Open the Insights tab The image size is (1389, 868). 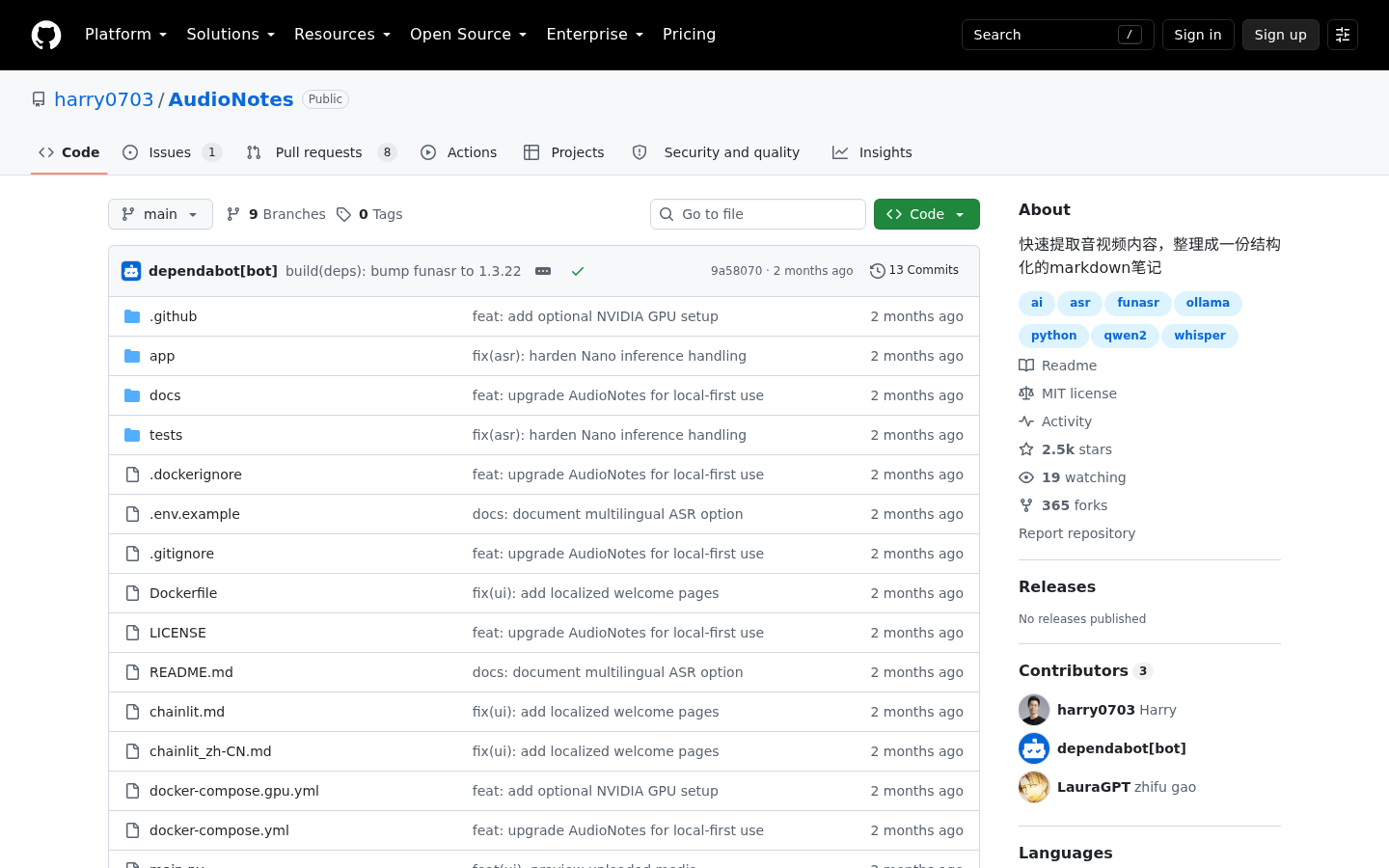click(x=872, y=152)
